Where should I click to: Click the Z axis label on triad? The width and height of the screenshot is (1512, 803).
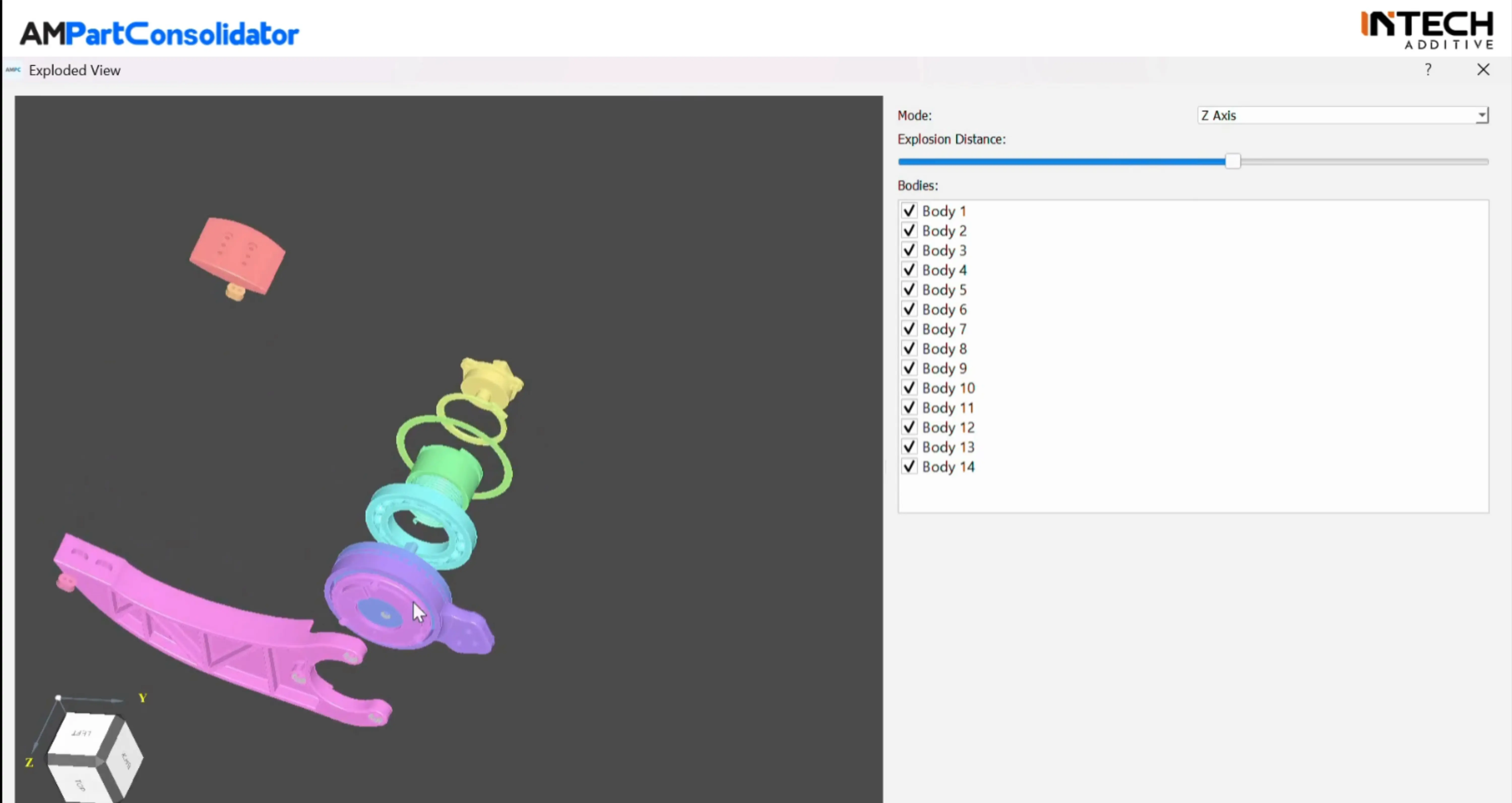pyautogui.click(x=29, y=762)
